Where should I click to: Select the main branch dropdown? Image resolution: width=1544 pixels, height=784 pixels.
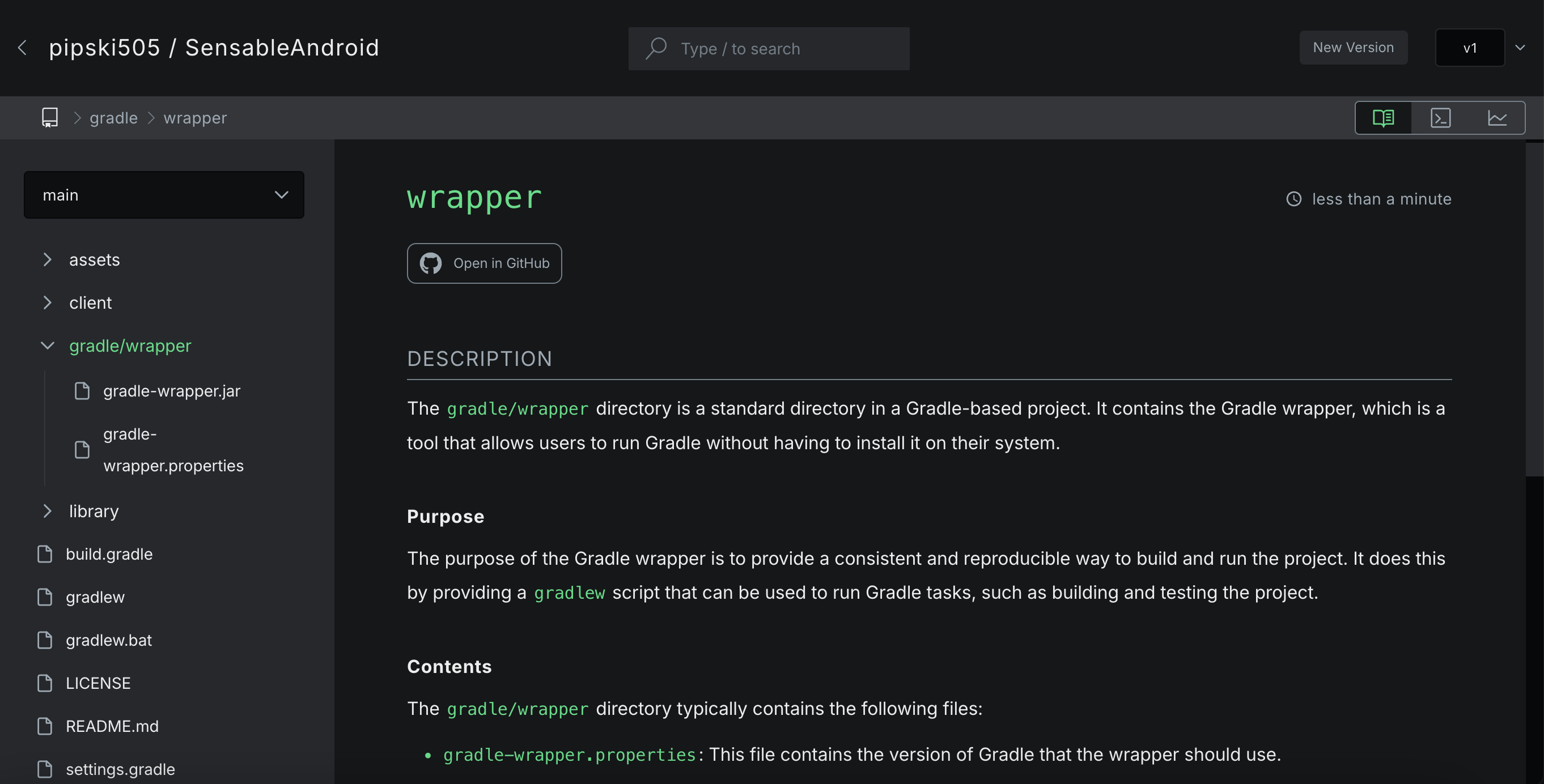(164, 194)
